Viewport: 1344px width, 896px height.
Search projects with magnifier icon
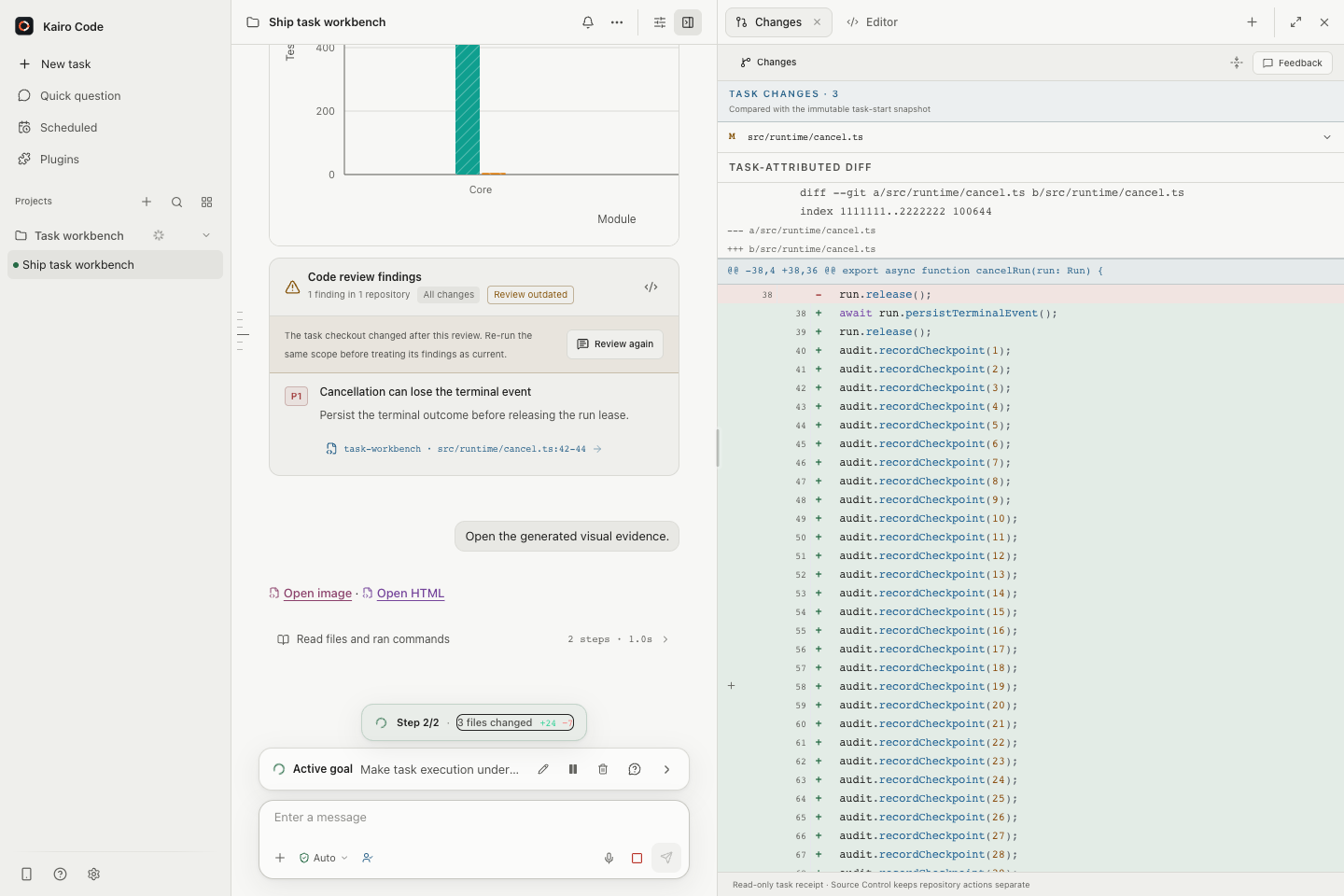pos(176,202)
